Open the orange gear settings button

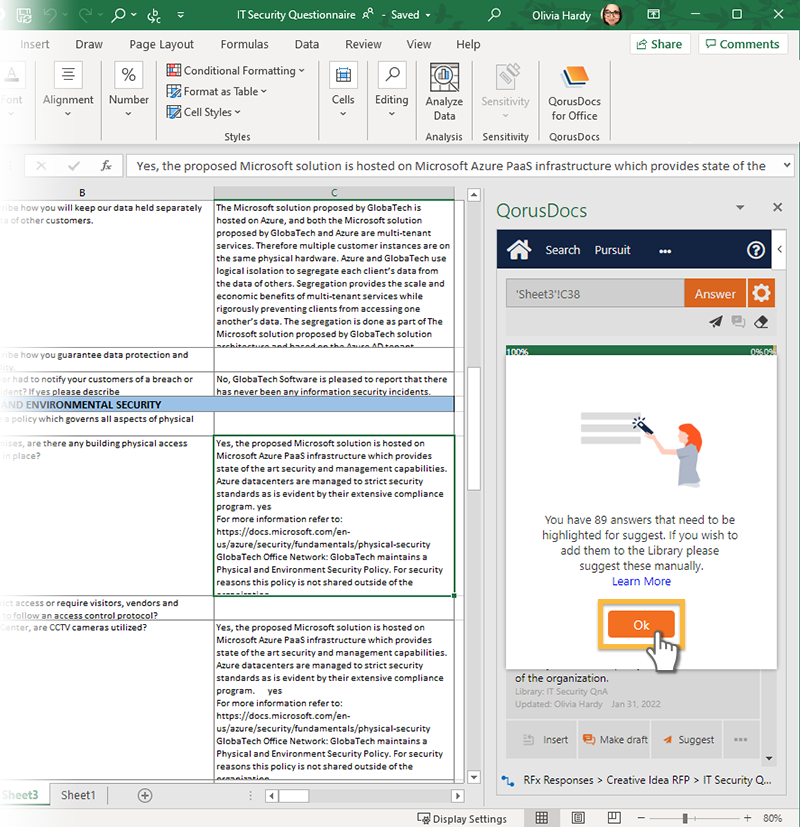coord(762,294)
